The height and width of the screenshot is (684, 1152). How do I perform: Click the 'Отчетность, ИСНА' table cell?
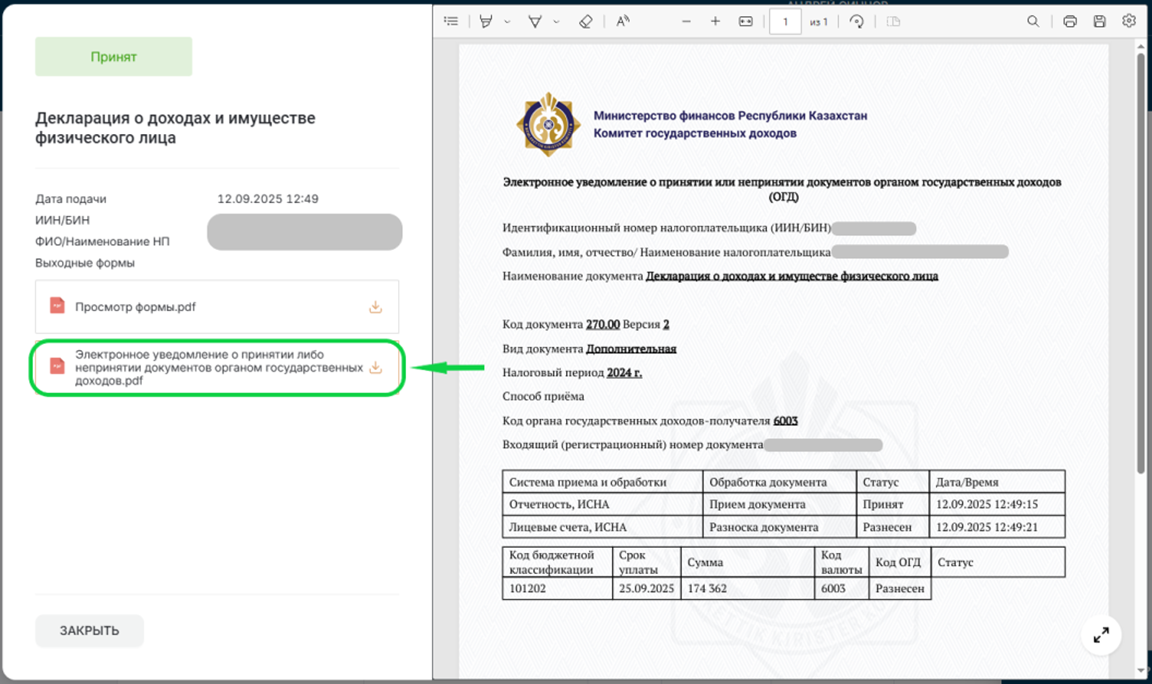(x=602, y=504)
